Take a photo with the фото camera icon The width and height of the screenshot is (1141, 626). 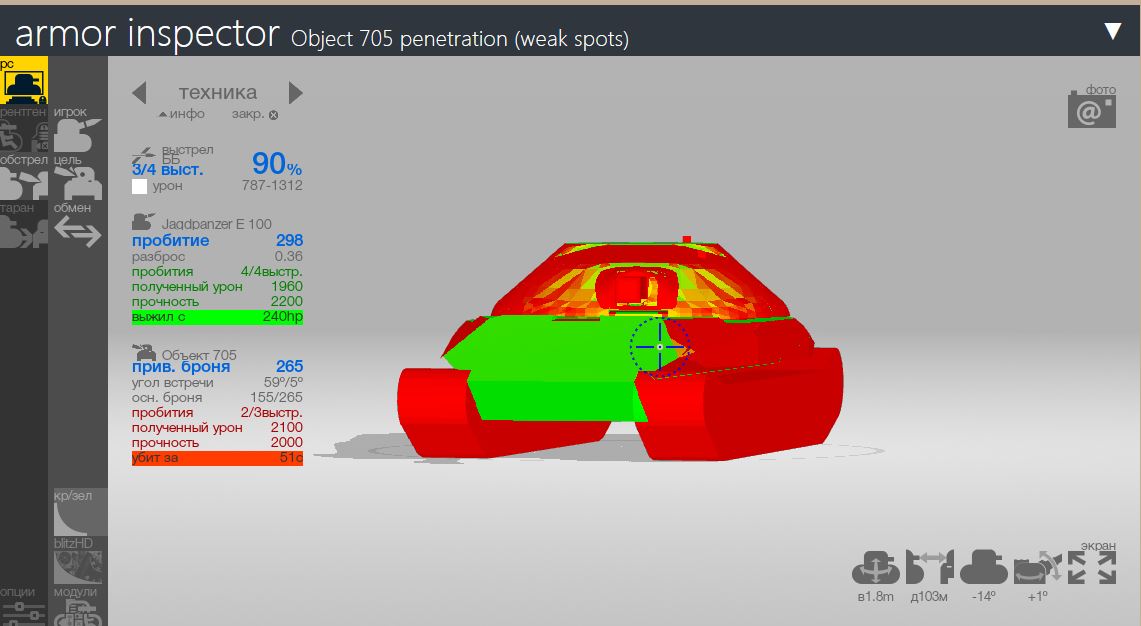point(1092,107)
